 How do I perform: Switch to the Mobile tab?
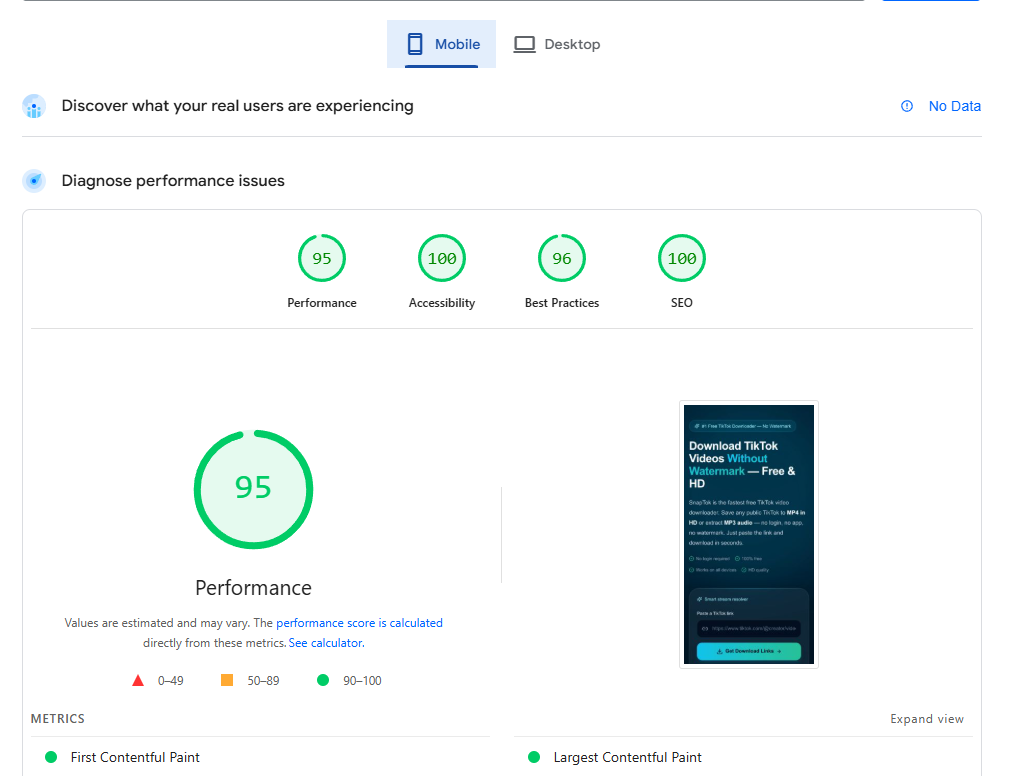[441, 44]
